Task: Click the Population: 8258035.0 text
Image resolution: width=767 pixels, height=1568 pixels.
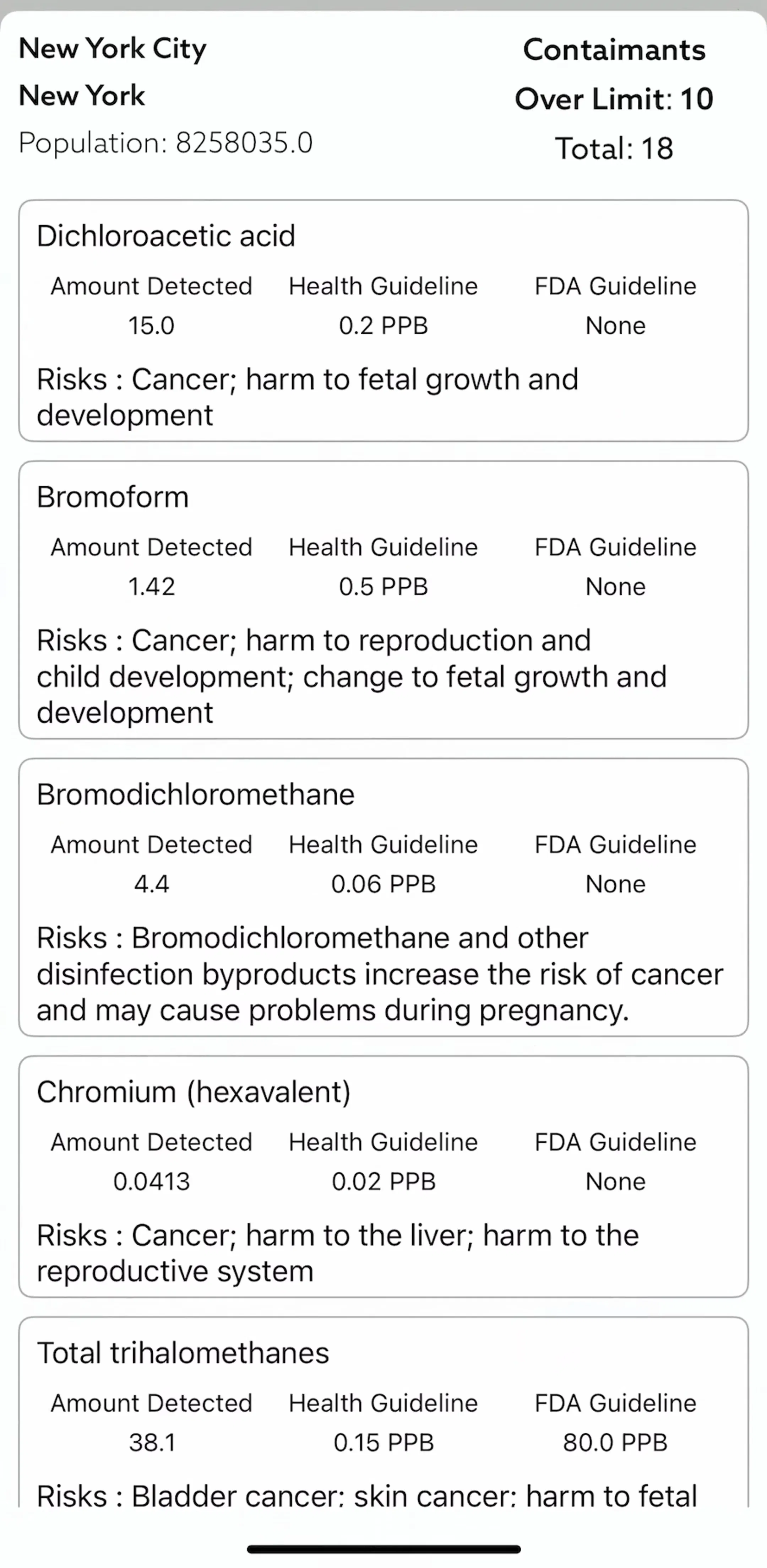Action: 165,144
